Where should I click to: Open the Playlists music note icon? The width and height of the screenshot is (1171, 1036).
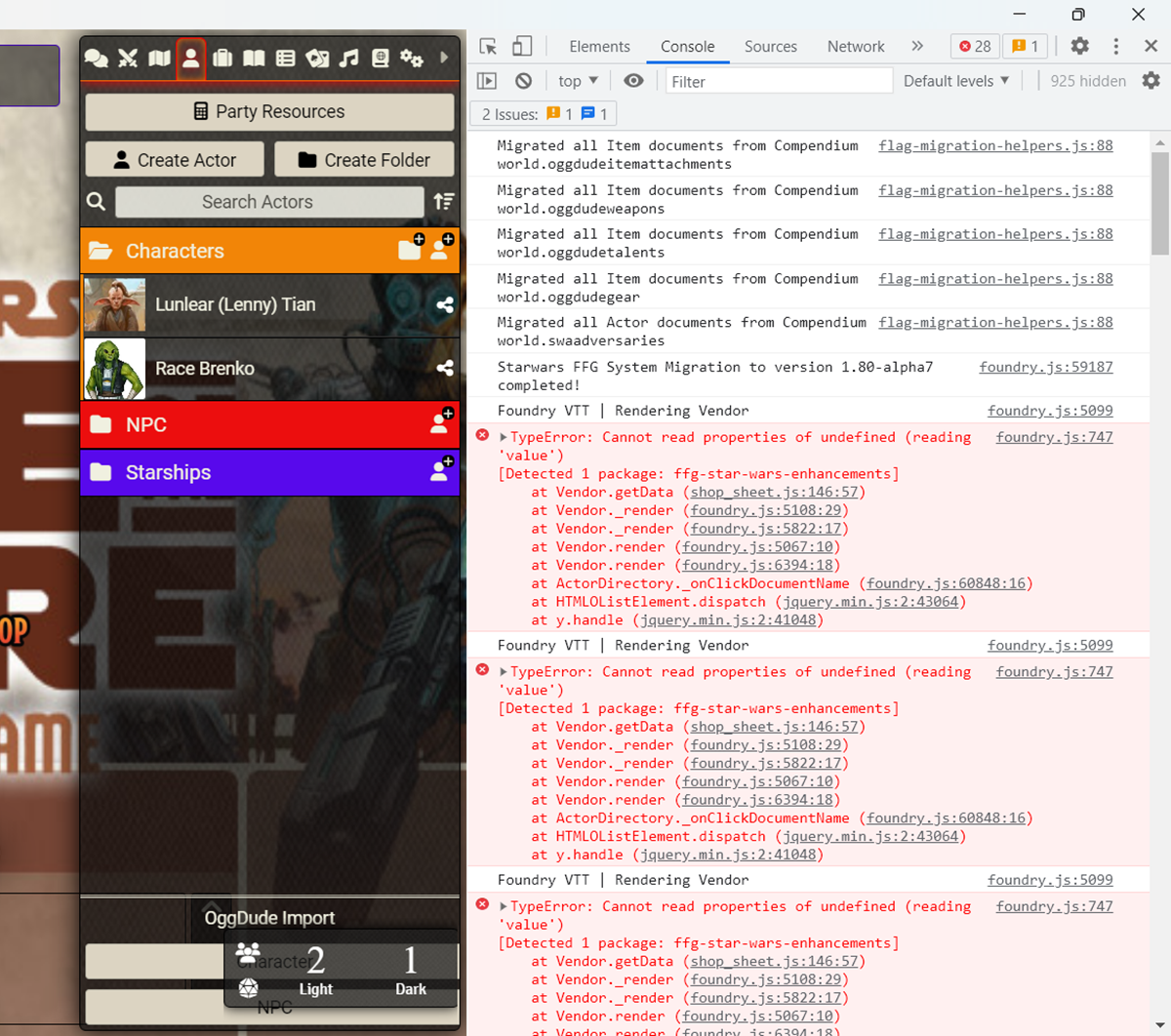tap(348, 59)
